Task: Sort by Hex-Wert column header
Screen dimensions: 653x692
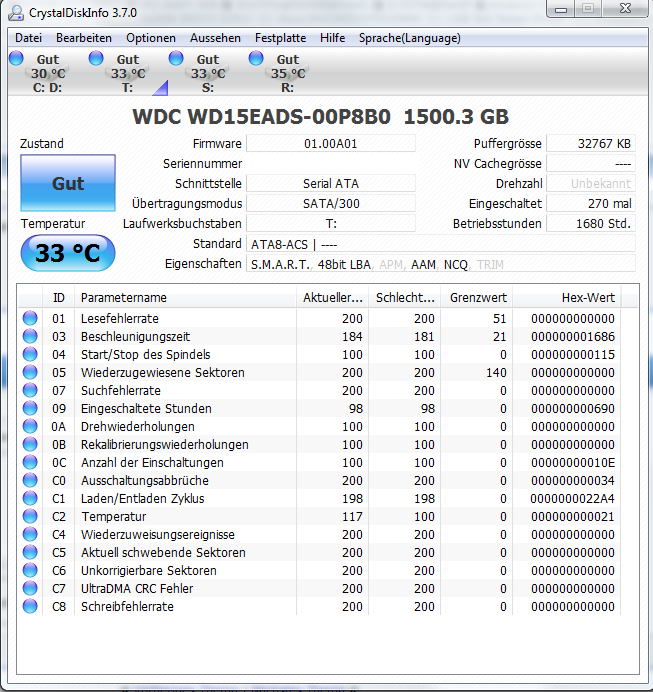Action: click(x=567, y=298)
